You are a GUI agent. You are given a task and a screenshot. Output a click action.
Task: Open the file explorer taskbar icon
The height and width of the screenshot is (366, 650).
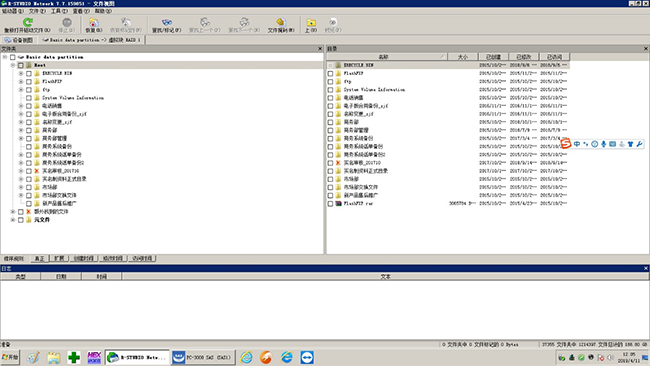point(53,357)
